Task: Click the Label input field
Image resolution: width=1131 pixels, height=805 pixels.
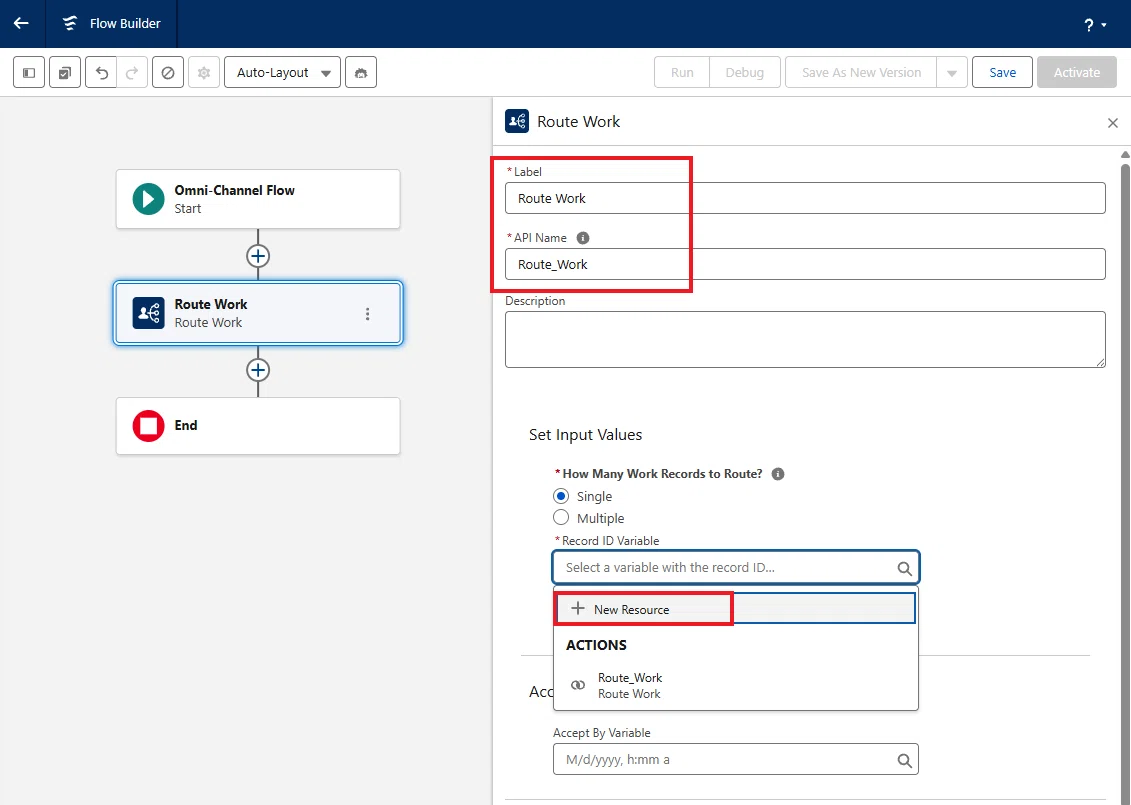Action: coord(805,198)
